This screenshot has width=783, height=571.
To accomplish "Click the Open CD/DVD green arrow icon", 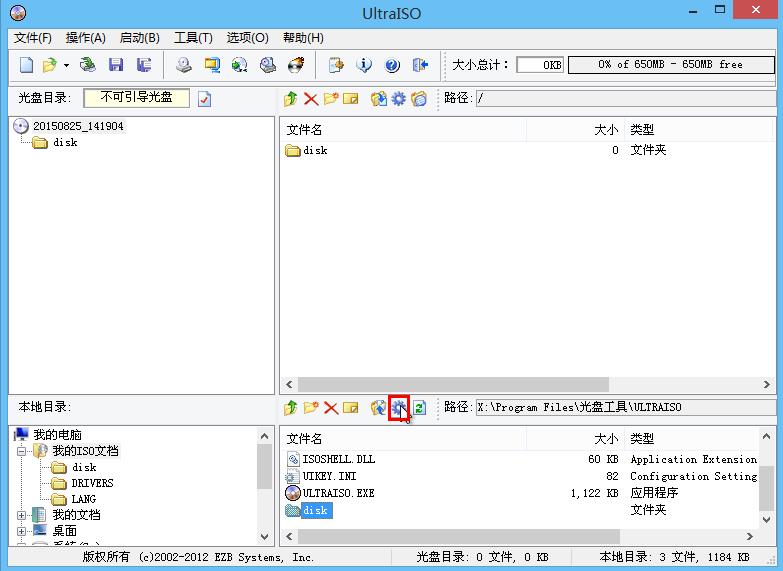I will [88, 65].
